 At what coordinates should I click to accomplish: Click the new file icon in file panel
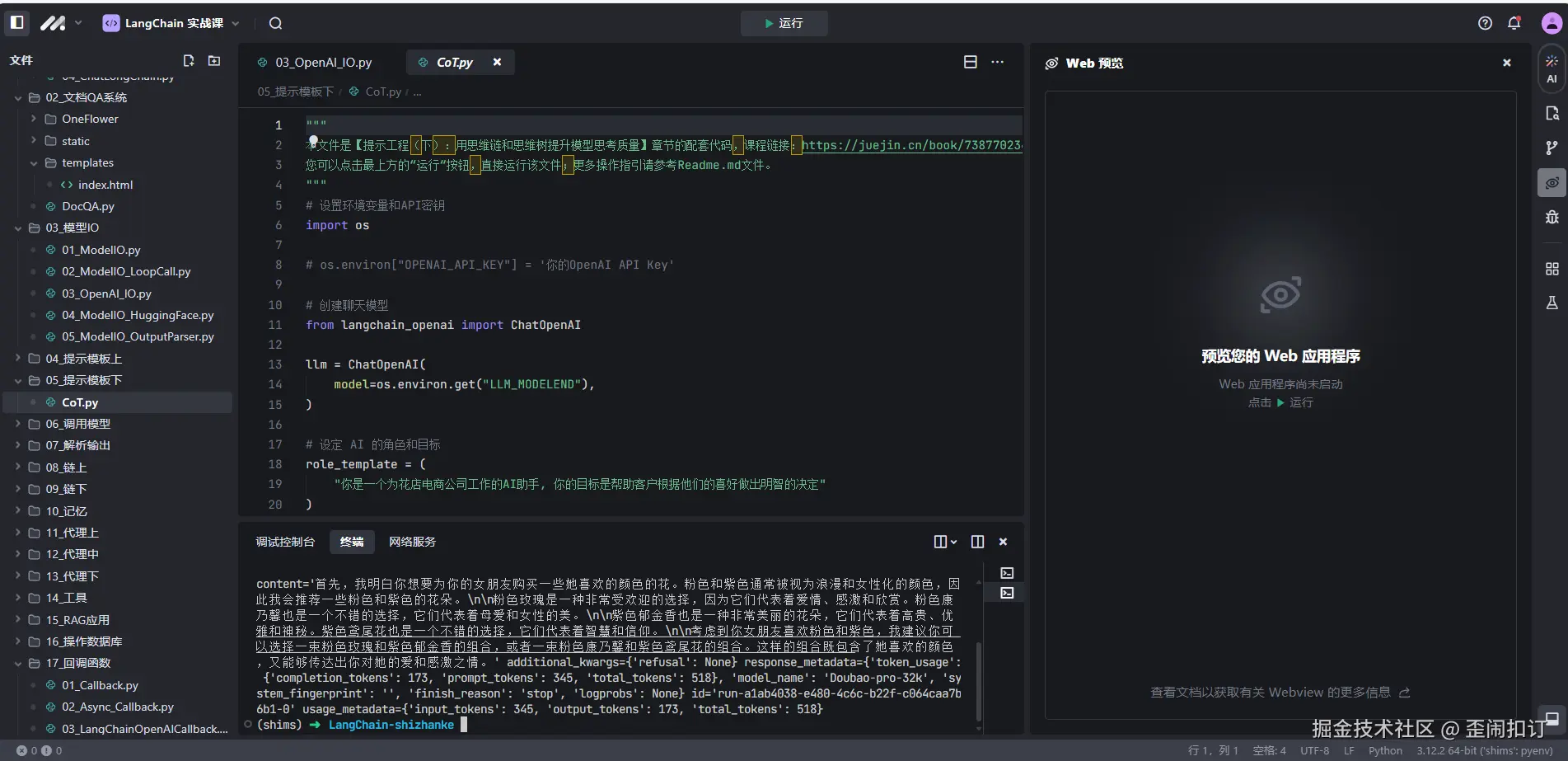(x=189, y=60)
